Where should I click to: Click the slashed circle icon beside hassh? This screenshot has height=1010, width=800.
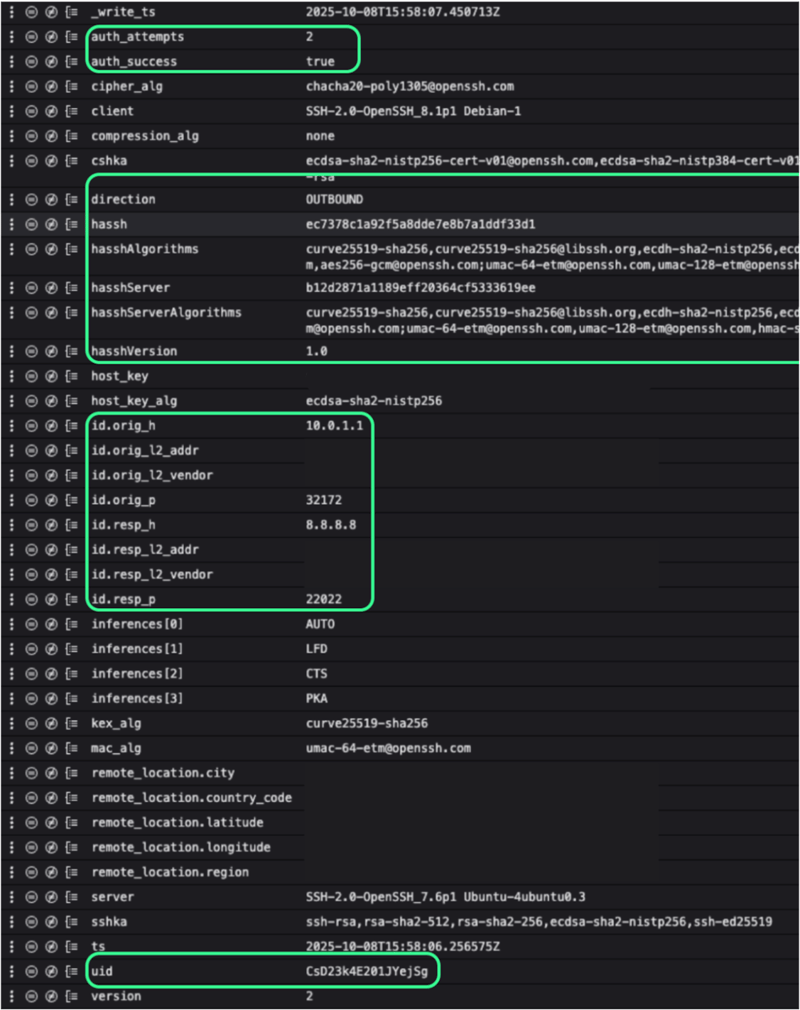pyautogui.click(x=50, y=225)
